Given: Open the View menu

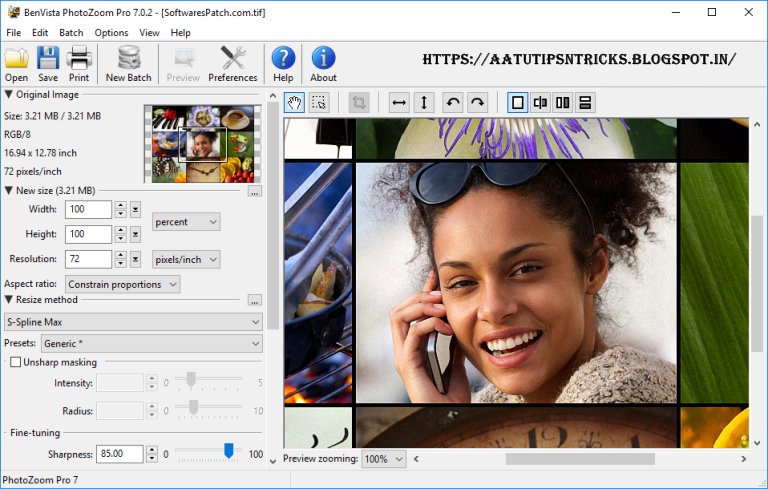Looking at the screenshot, I should pos(149,33).
